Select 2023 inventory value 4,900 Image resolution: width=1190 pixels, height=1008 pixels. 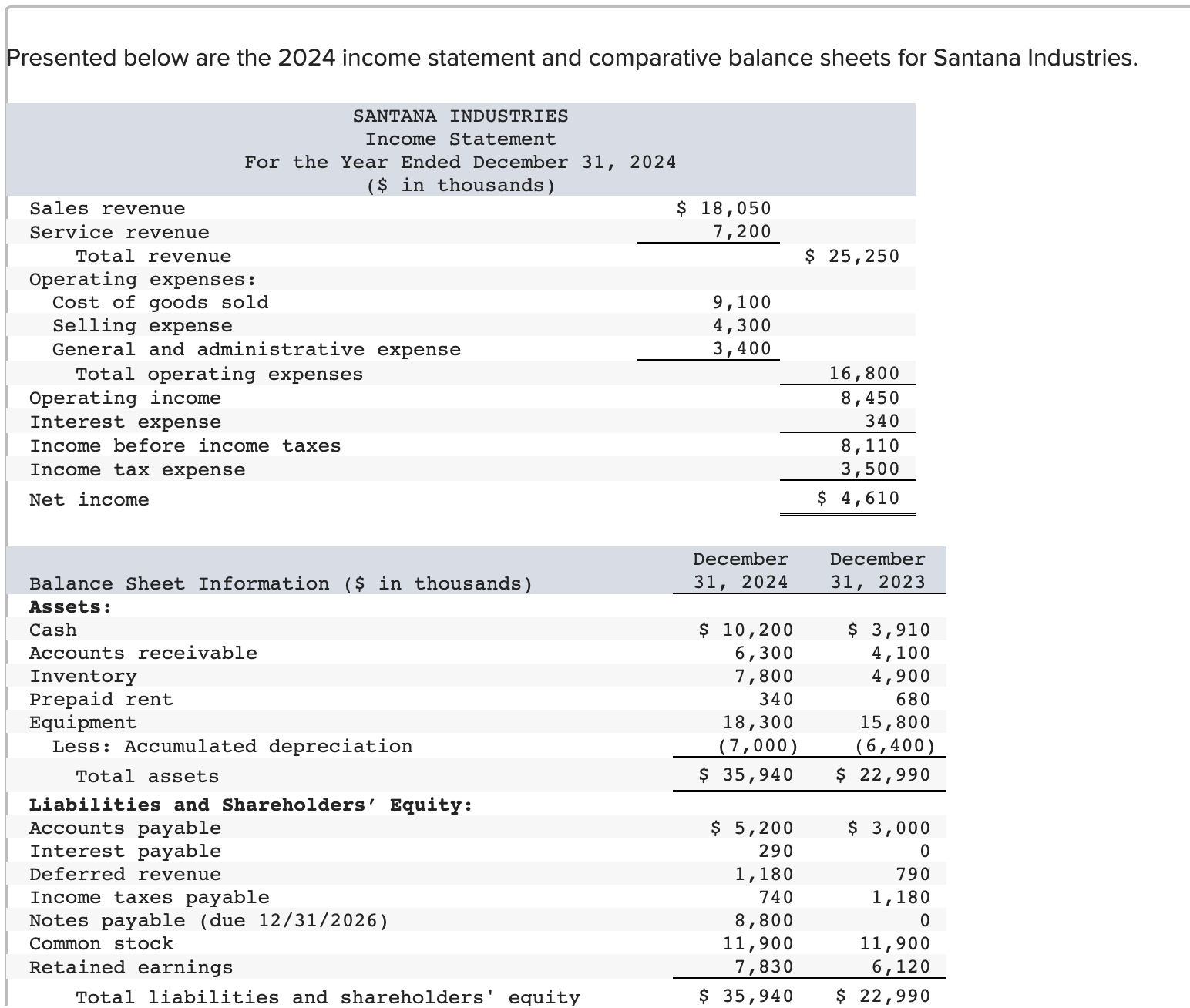click(901, 677)
